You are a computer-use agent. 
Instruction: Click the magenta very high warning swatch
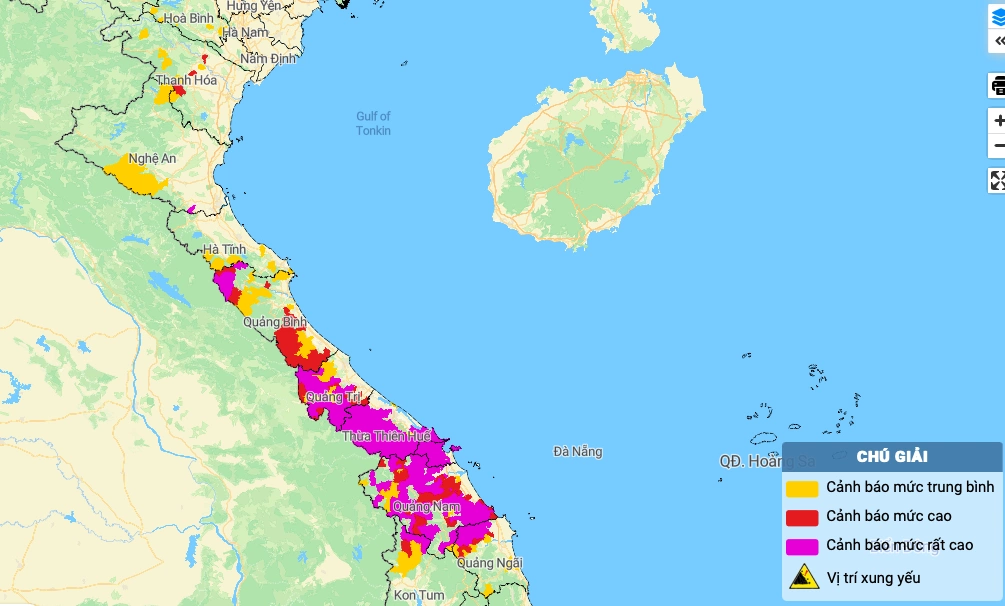tap(802, 546)
